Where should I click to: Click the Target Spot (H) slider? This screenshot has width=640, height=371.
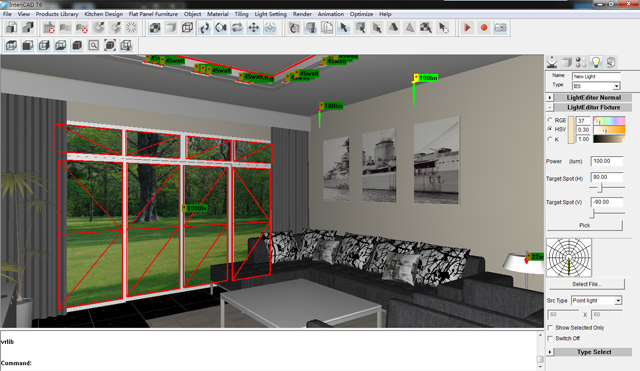pos(607,188)
